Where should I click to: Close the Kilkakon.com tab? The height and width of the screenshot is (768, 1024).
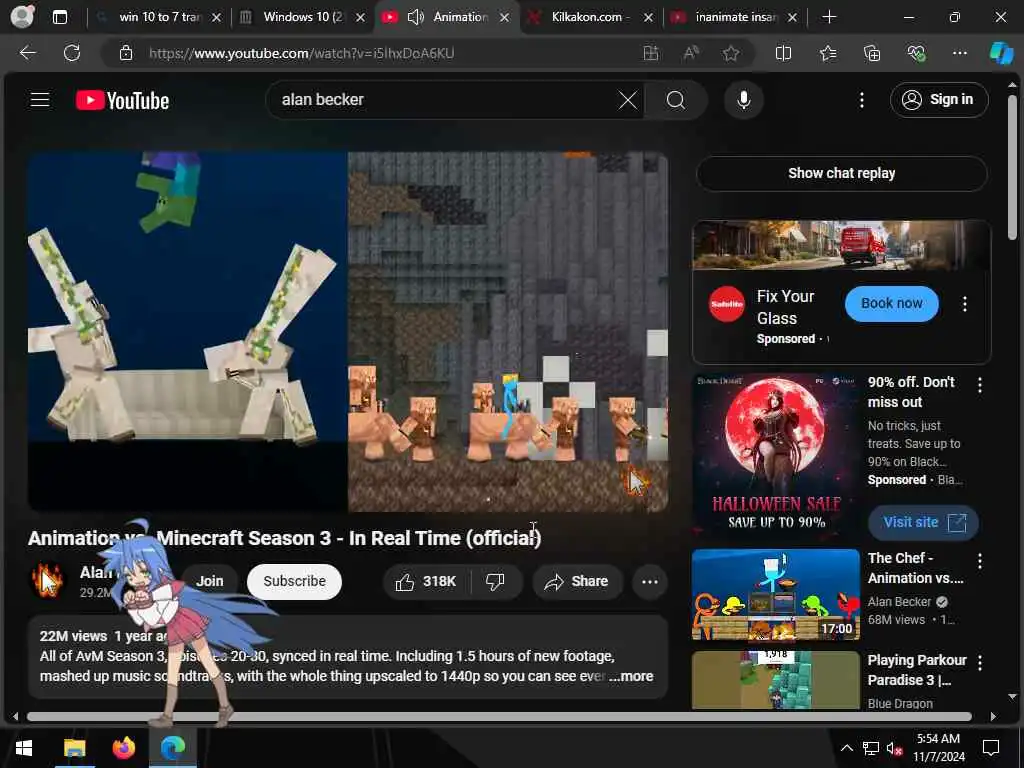(648, 18)
